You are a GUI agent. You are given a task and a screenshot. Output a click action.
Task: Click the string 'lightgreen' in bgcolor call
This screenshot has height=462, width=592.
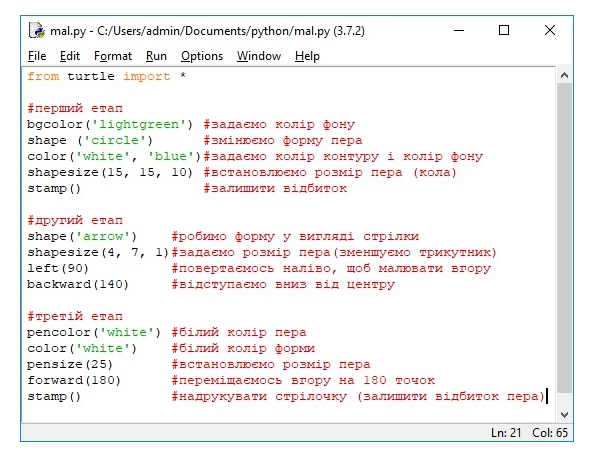pos(139,124)
